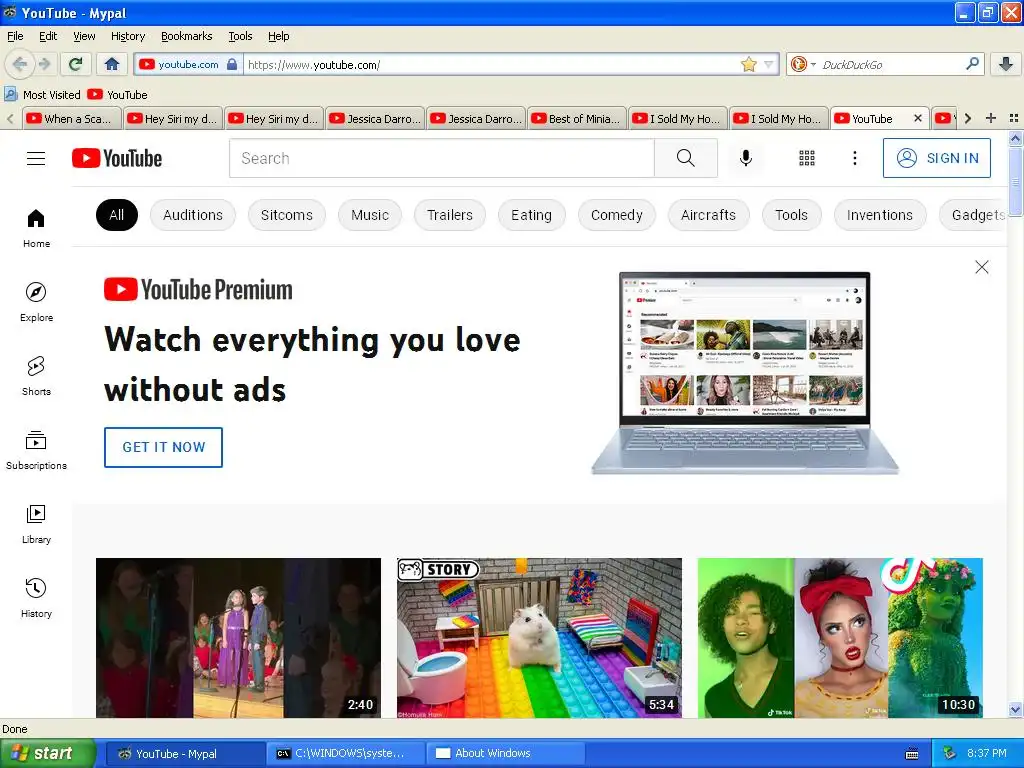Click the DuckDuckGo search magnifier
1024x768 pixels.
(x=972, y=64)
